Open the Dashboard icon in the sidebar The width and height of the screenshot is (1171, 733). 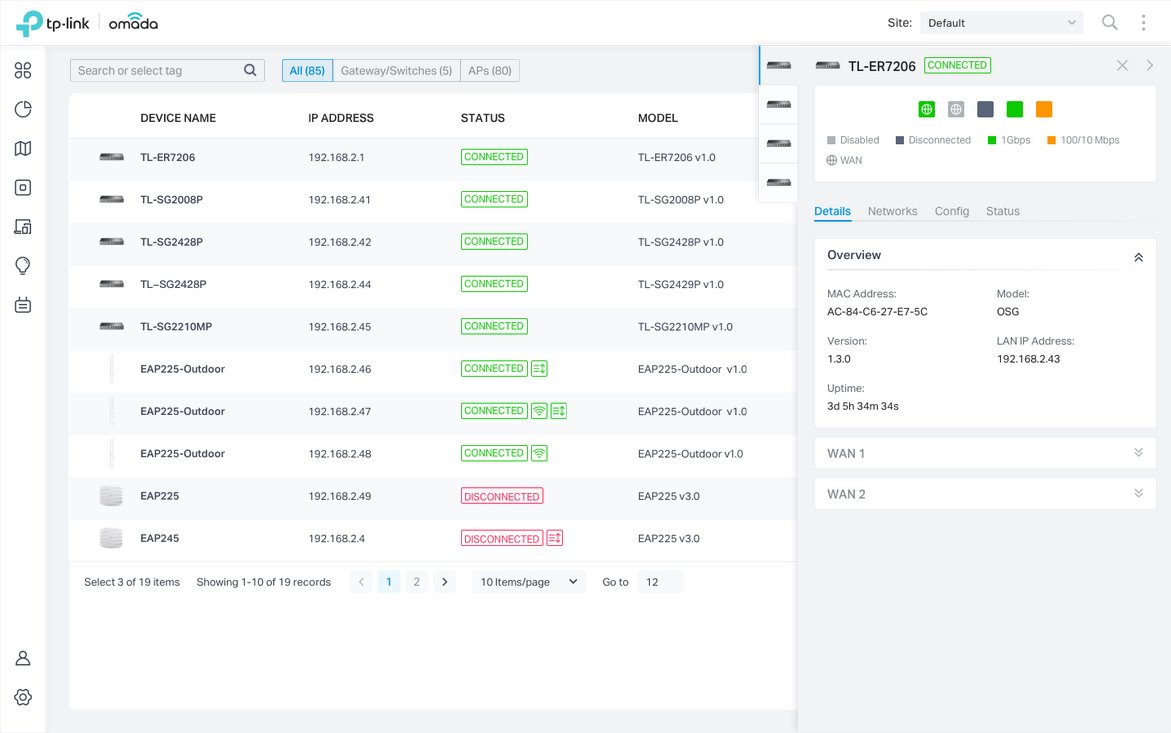pyautogui.click(x=23, y=70)
